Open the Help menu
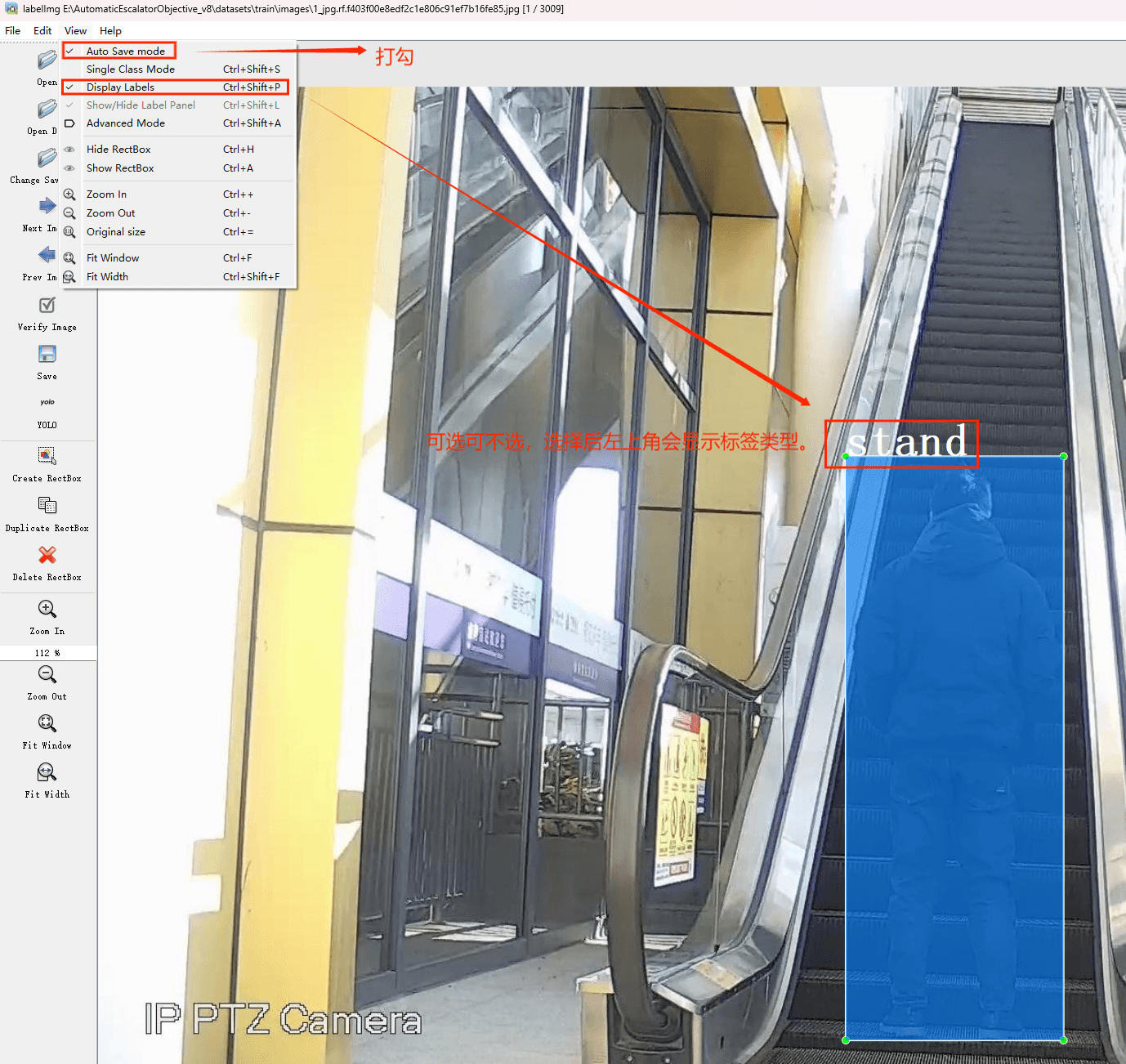 pyautogui.click(x=110, y=31)
